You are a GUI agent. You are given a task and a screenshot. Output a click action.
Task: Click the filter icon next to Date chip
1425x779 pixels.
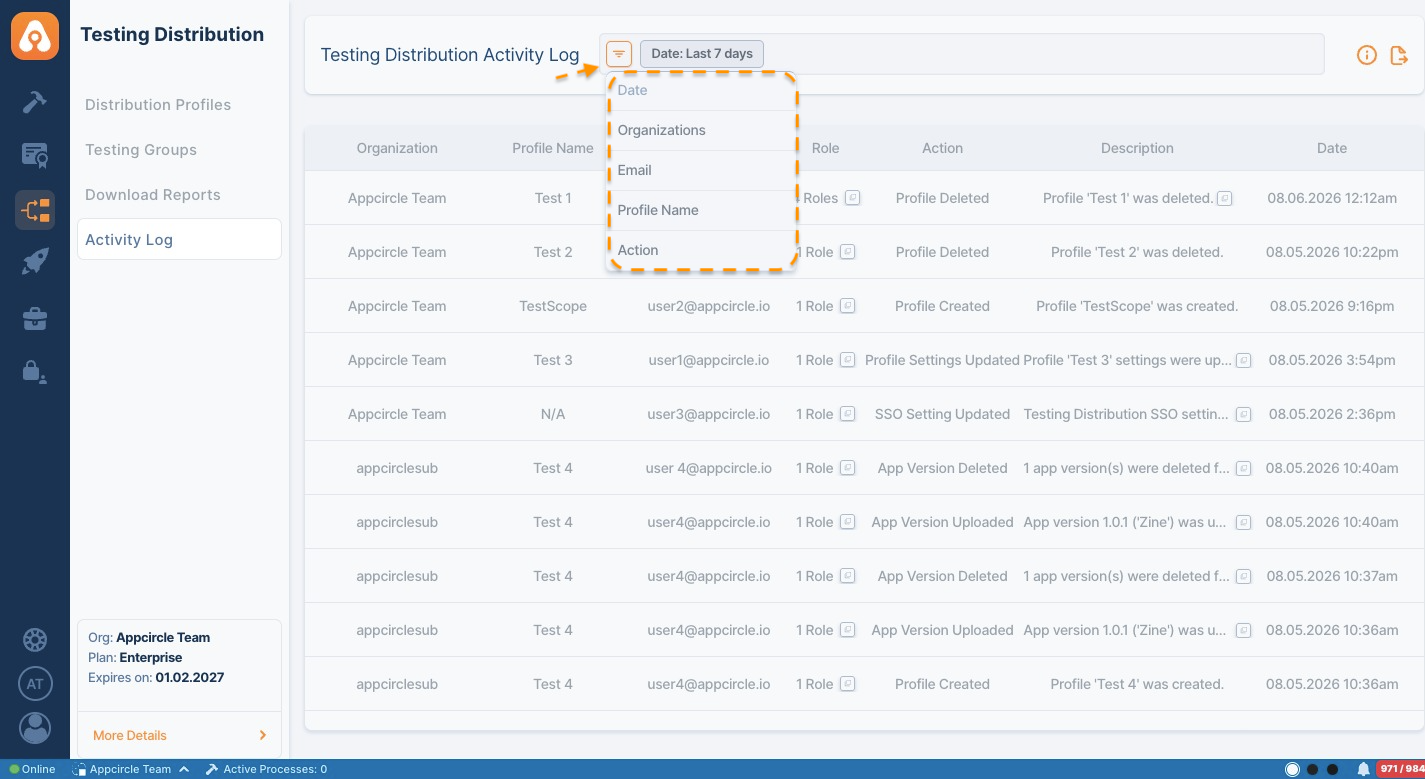click(619, 54)
